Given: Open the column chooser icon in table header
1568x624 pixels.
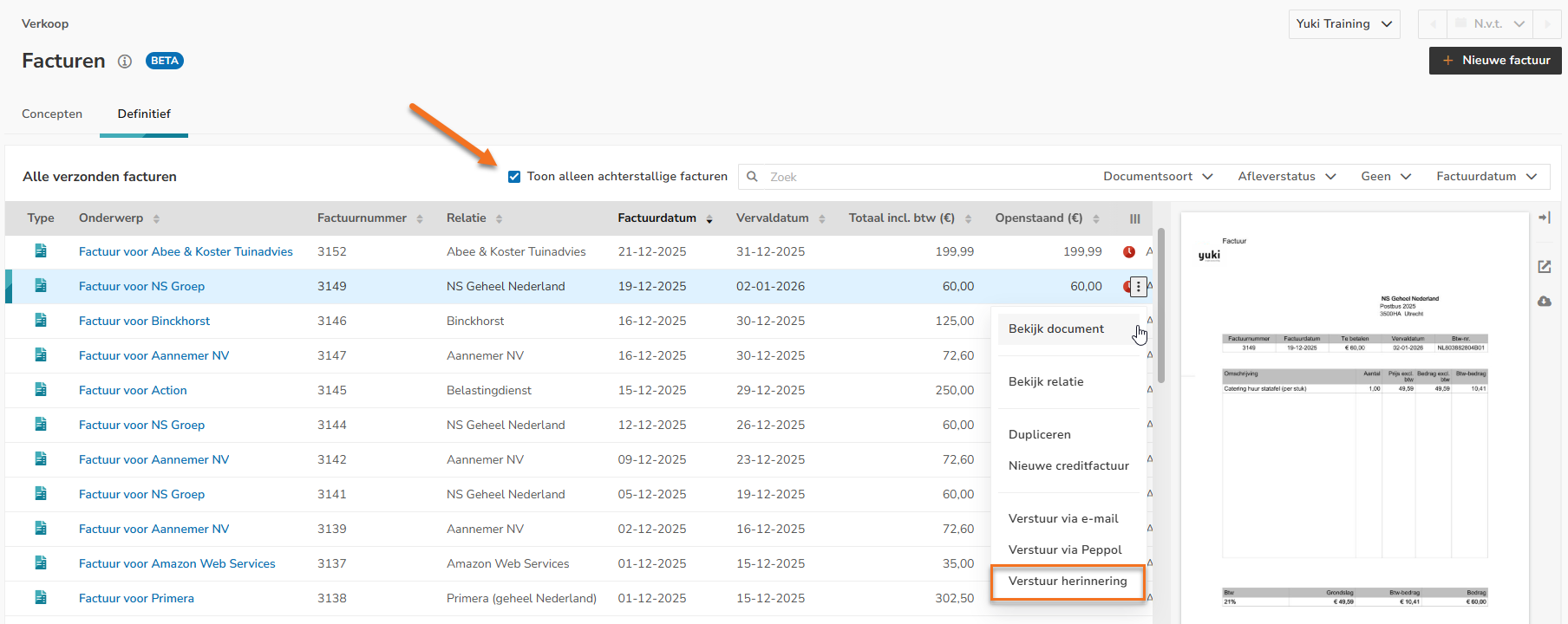Looking at the screenshot, I should [1134, 219].
